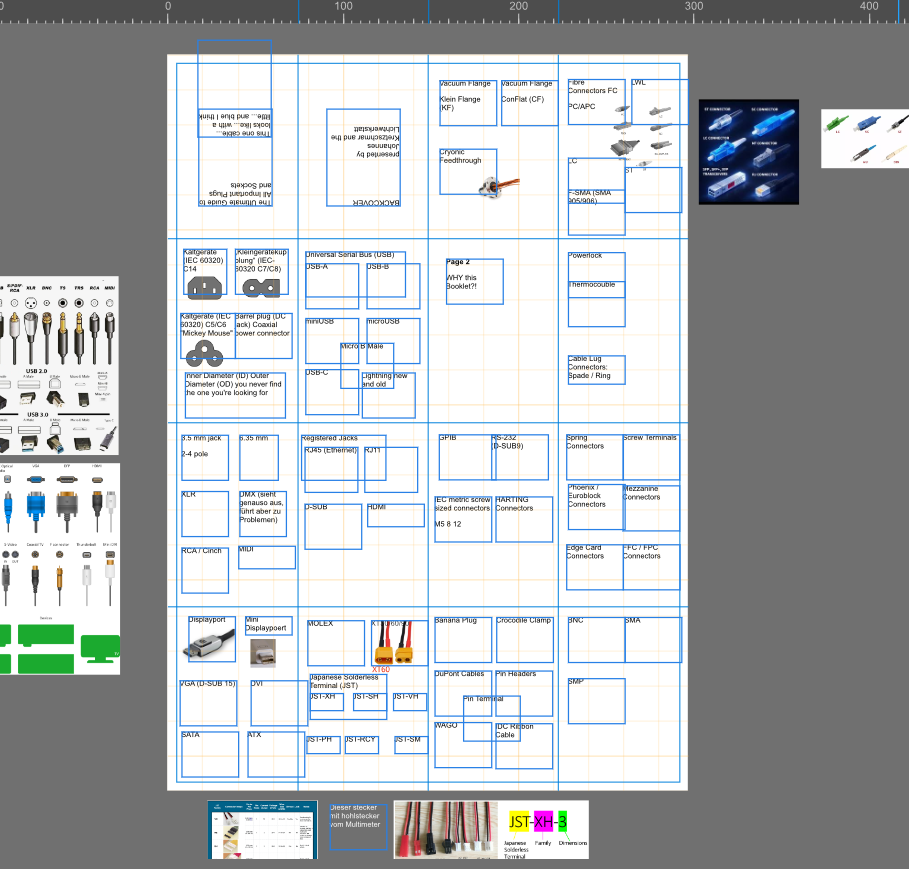Select the 'Fibre Connectors FC' text frame
This screenshot has height=869, width=909.
pyautogui.click(x=597, y=102)
